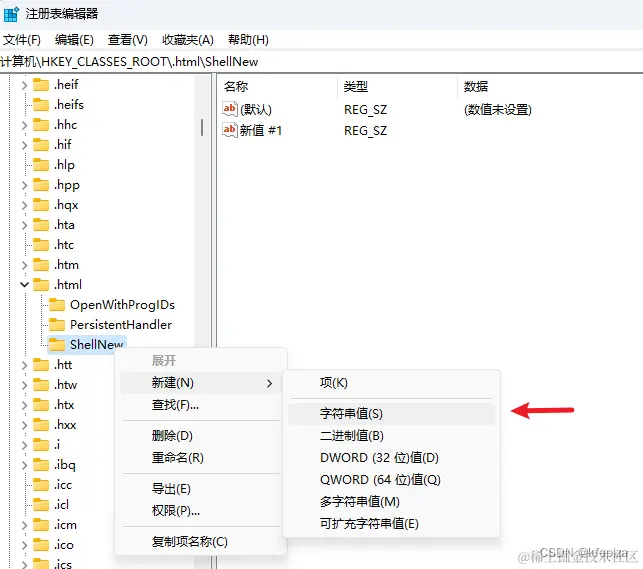This screenshot has height=569, width=643.
Task: Click the registry path address bar
Action: 322,61
